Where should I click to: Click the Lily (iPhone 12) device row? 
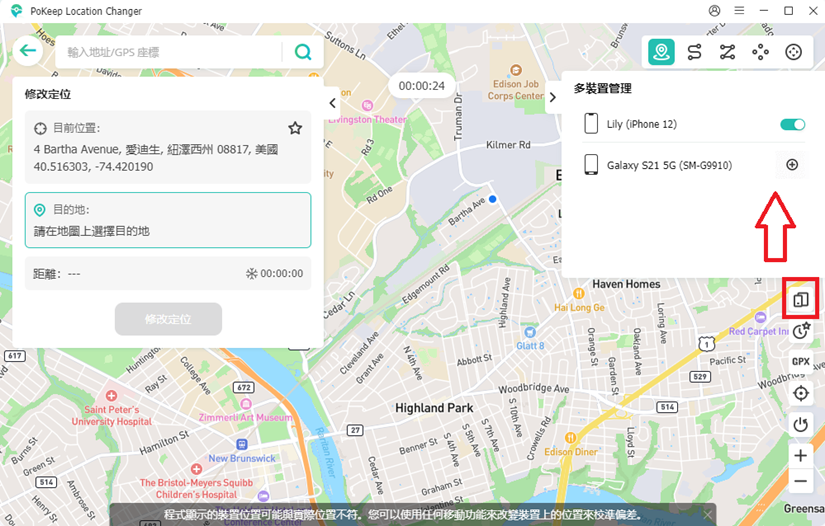coord(693,124)
